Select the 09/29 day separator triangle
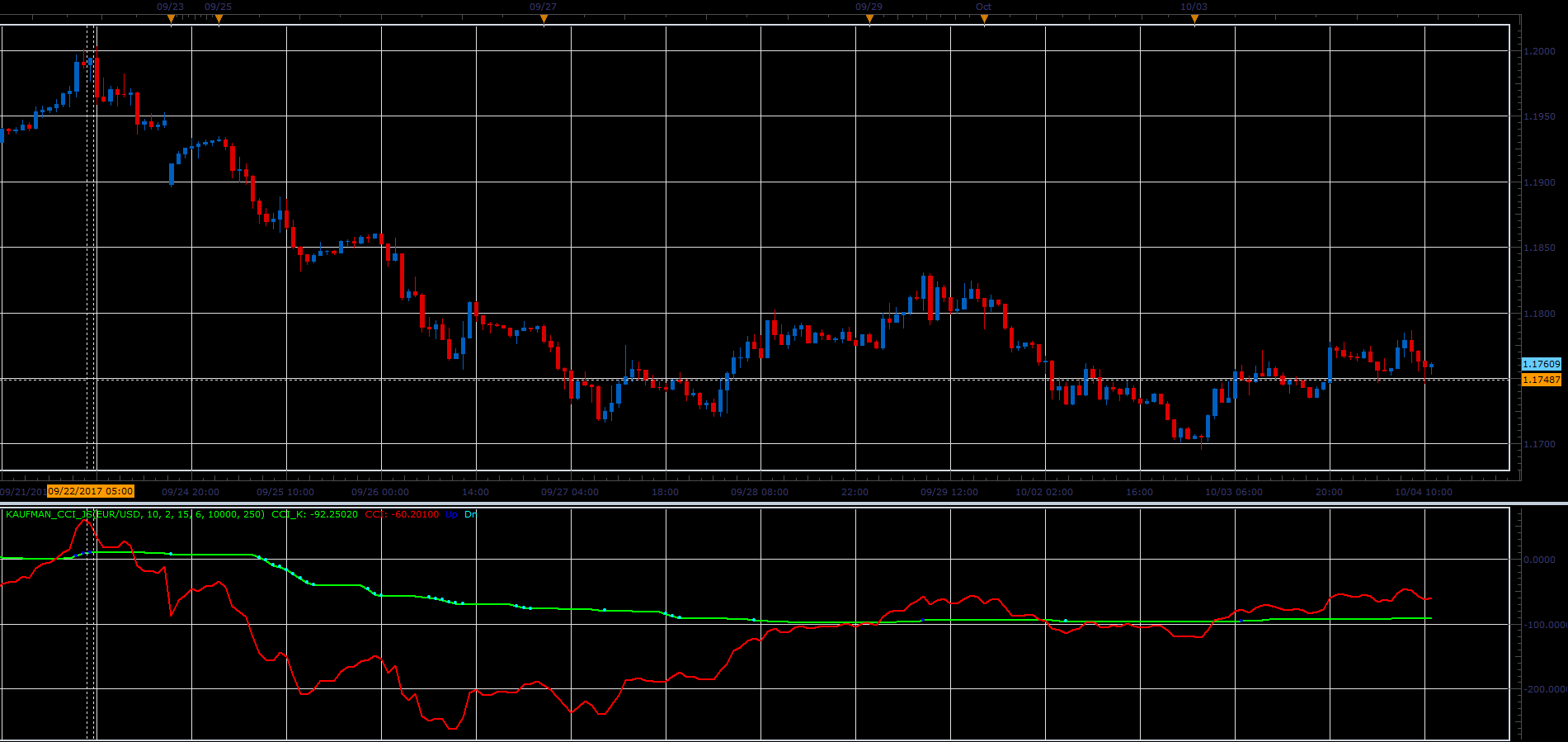The image size is (1568, 742). point(869,19)
